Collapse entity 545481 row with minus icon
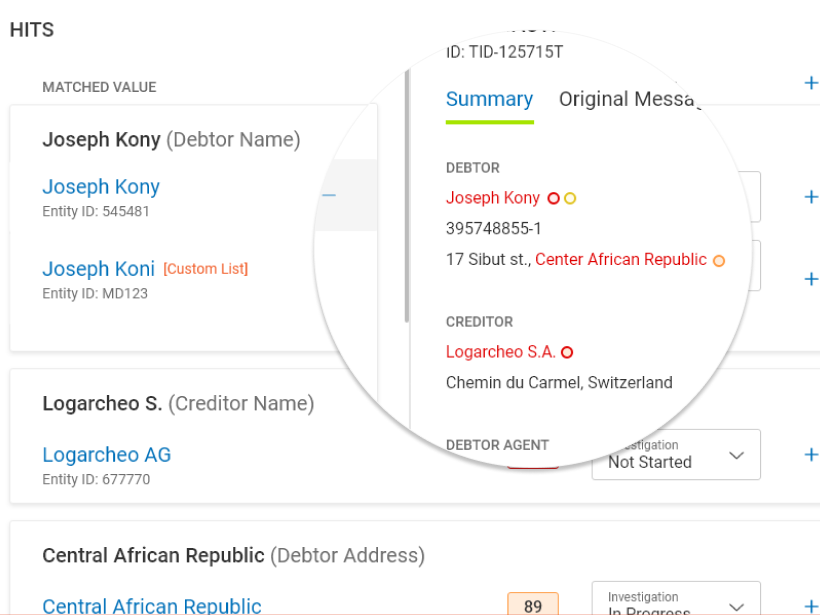Viewport: 820px width, 615px height. pos(329,195)
